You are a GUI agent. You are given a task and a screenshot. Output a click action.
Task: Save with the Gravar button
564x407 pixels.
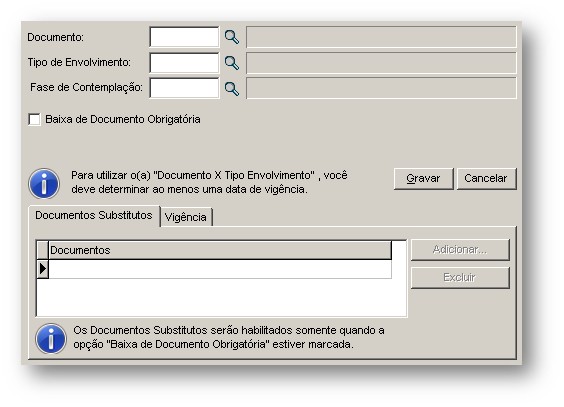[423, 178]
